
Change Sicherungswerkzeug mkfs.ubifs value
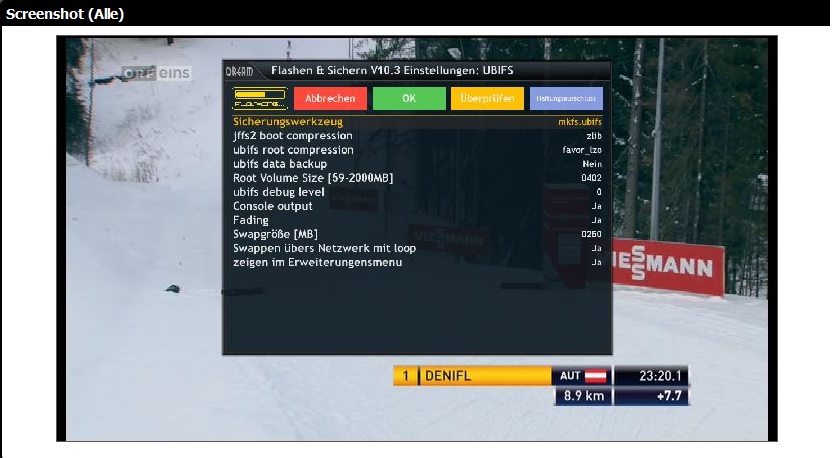pos(579,122)
